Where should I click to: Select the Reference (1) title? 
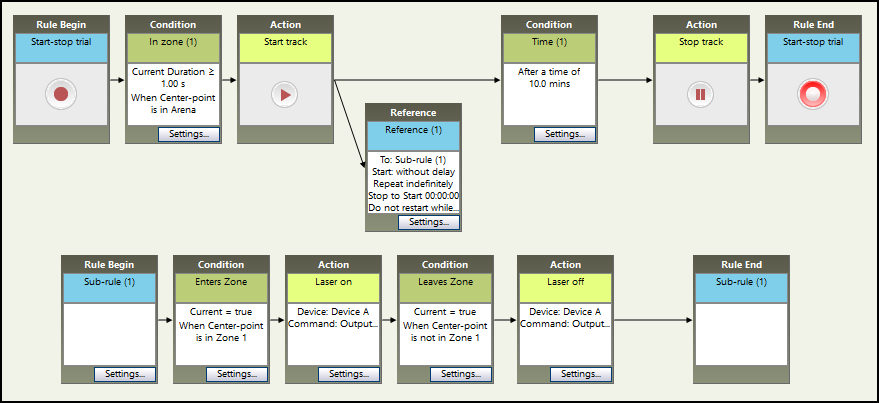click(413, 129)
